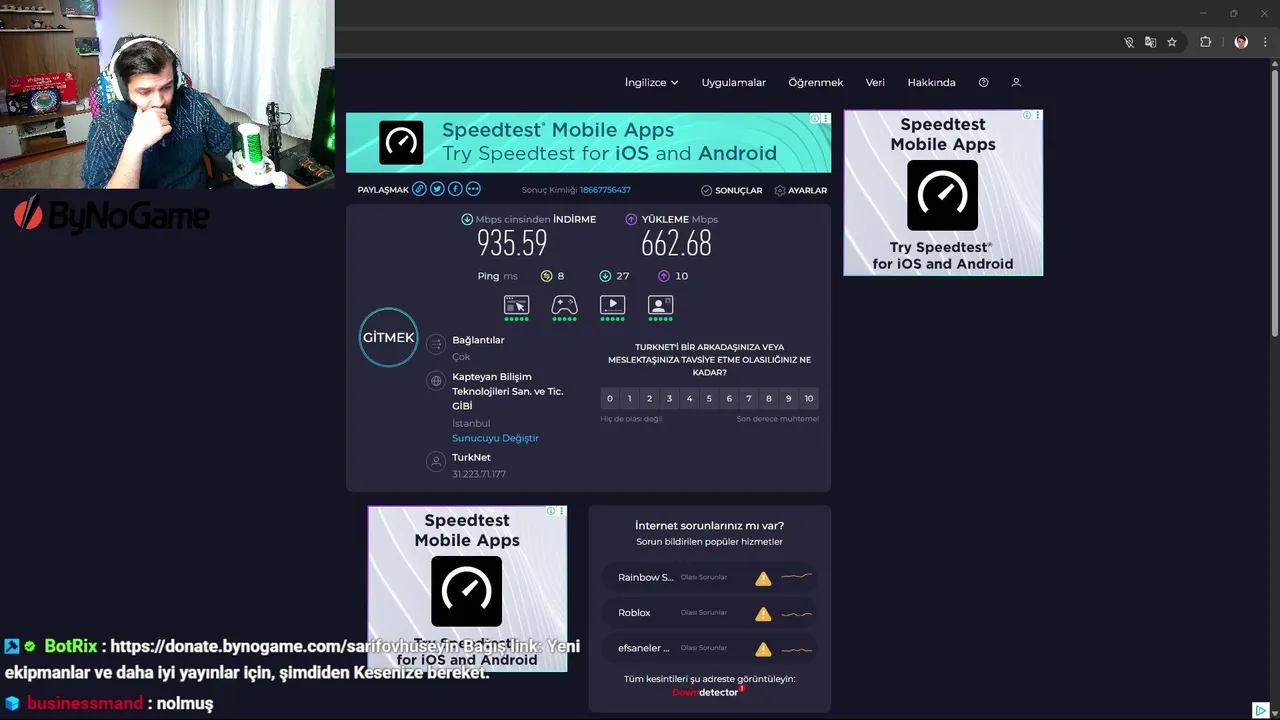Open the Veri menu

875,82
